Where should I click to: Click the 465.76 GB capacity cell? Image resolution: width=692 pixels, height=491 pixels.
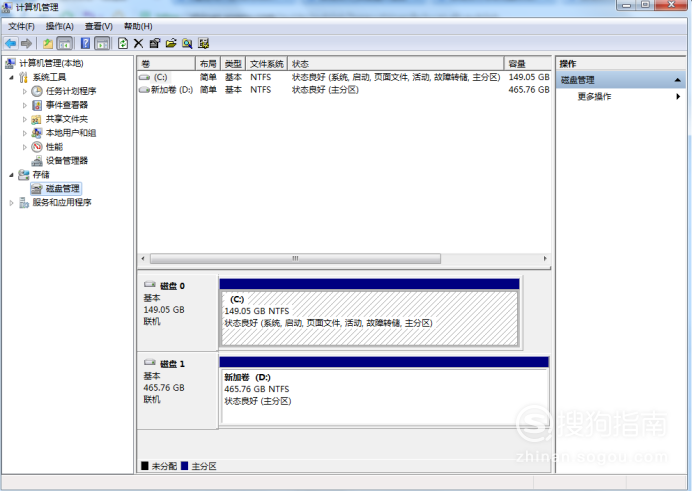tap(529, 90)
